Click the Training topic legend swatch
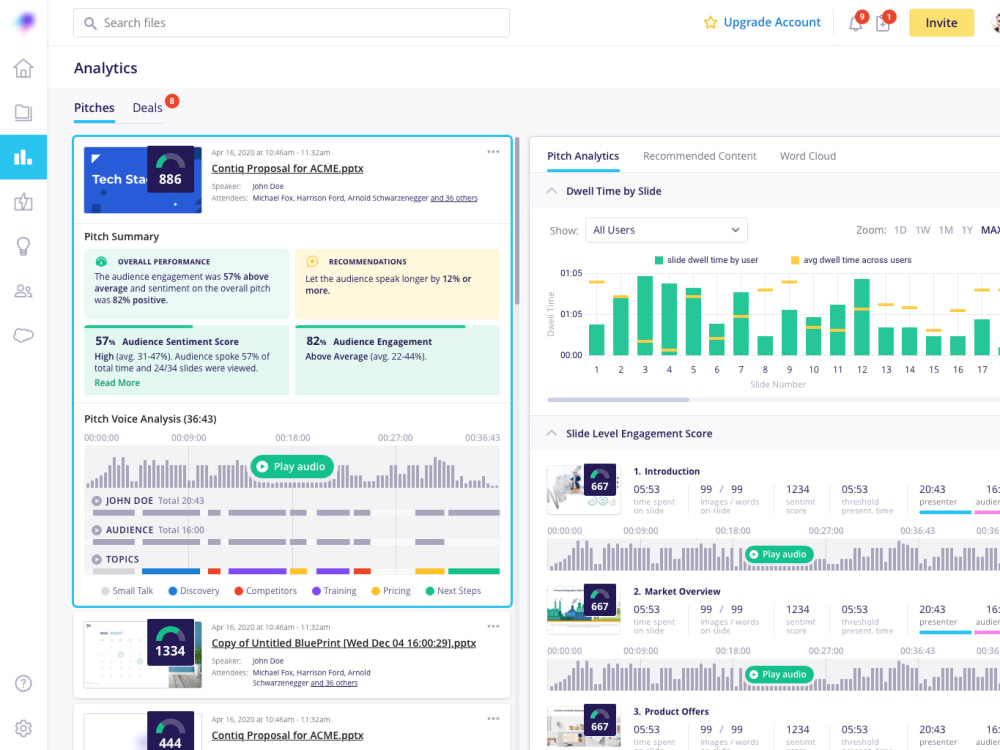 pos(316,591)
